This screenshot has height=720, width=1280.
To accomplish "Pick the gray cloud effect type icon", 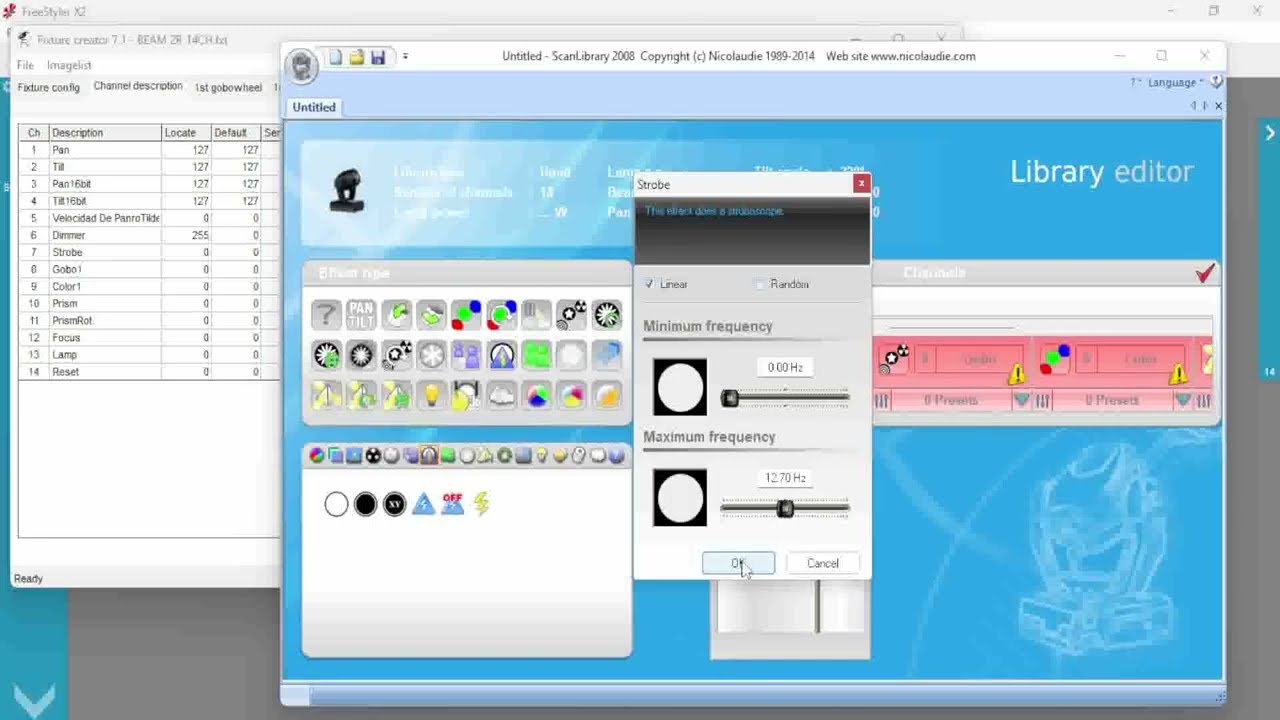I will click(x=501, y=396).
